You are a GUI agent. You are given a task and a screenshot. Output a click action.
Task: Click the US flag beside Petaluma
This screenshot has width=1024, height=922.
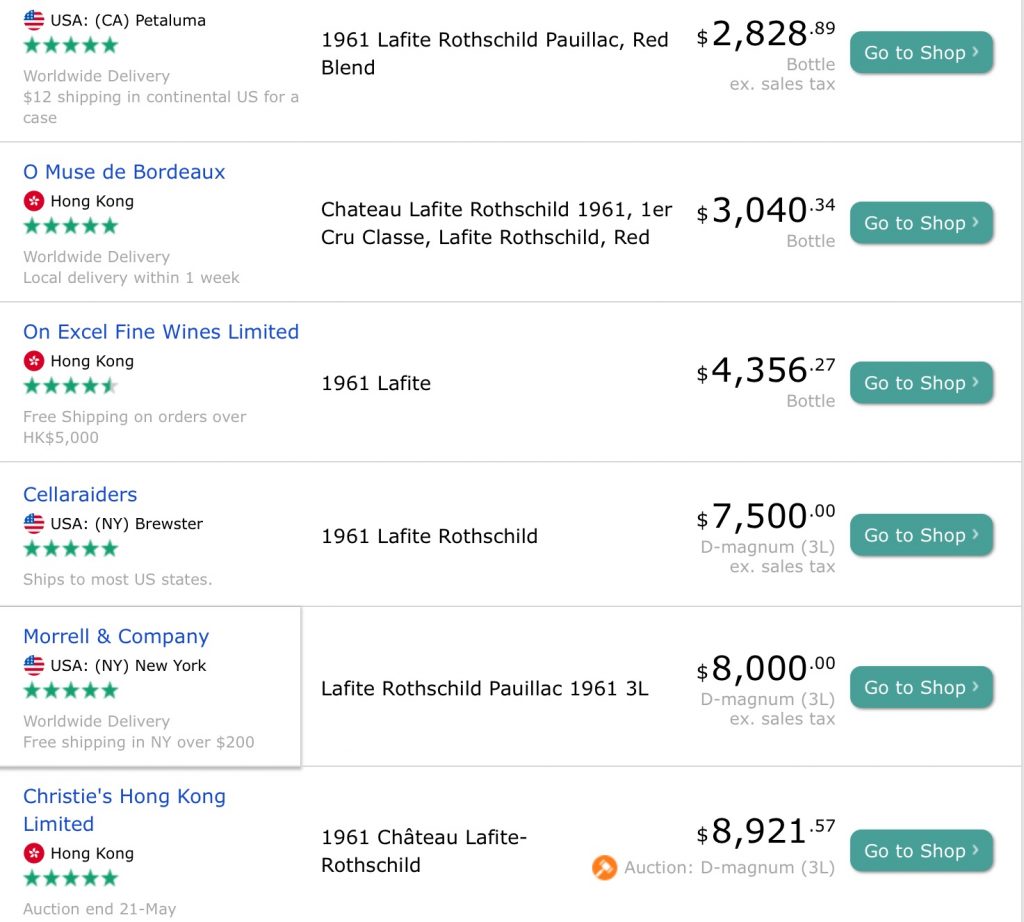click(34, 20)
